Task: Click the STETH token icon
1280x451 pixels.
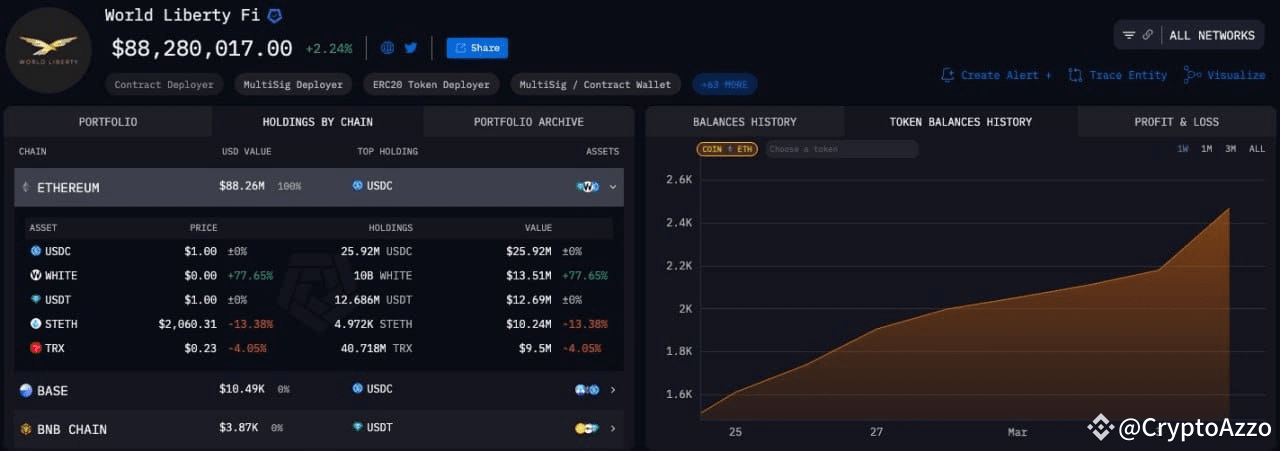Action: pyautogui.click(x=36, y=324)
